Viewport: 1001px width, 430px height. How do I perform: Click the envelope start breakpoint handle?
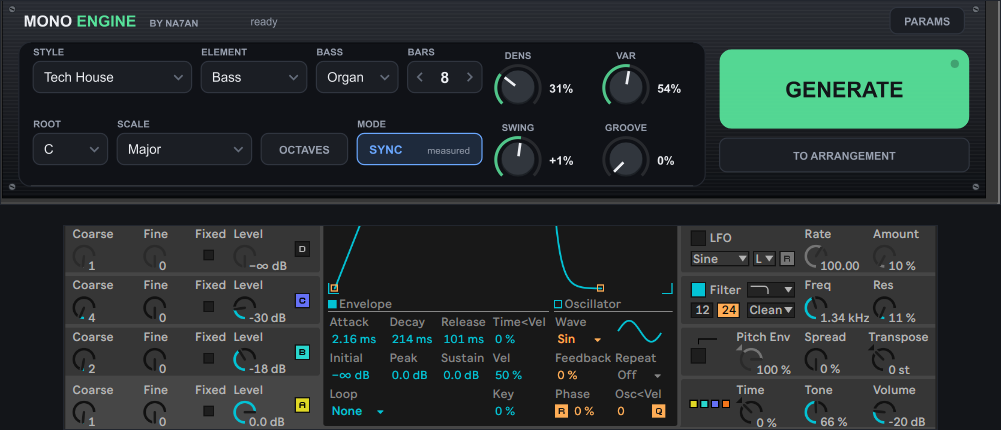[333, 288]
